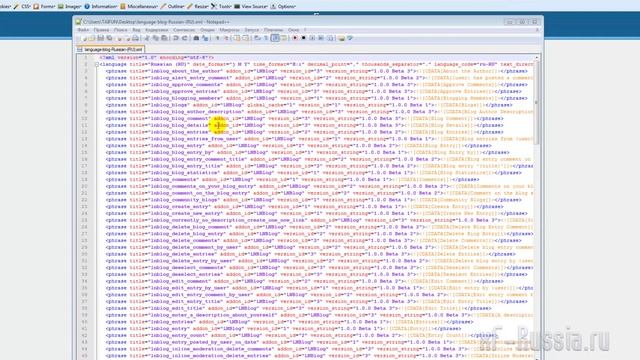Cut selection with the scissors icon
The image size is (640, 360).
(147, 38)
